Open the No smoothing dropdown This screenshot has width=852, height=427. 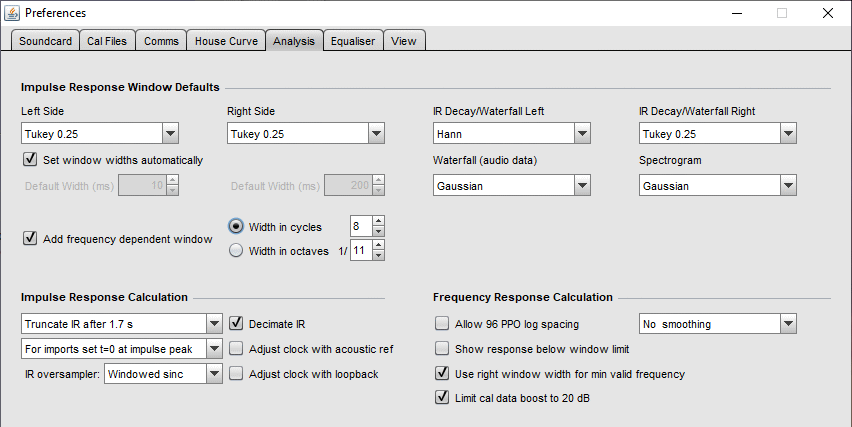coord(788,324)
